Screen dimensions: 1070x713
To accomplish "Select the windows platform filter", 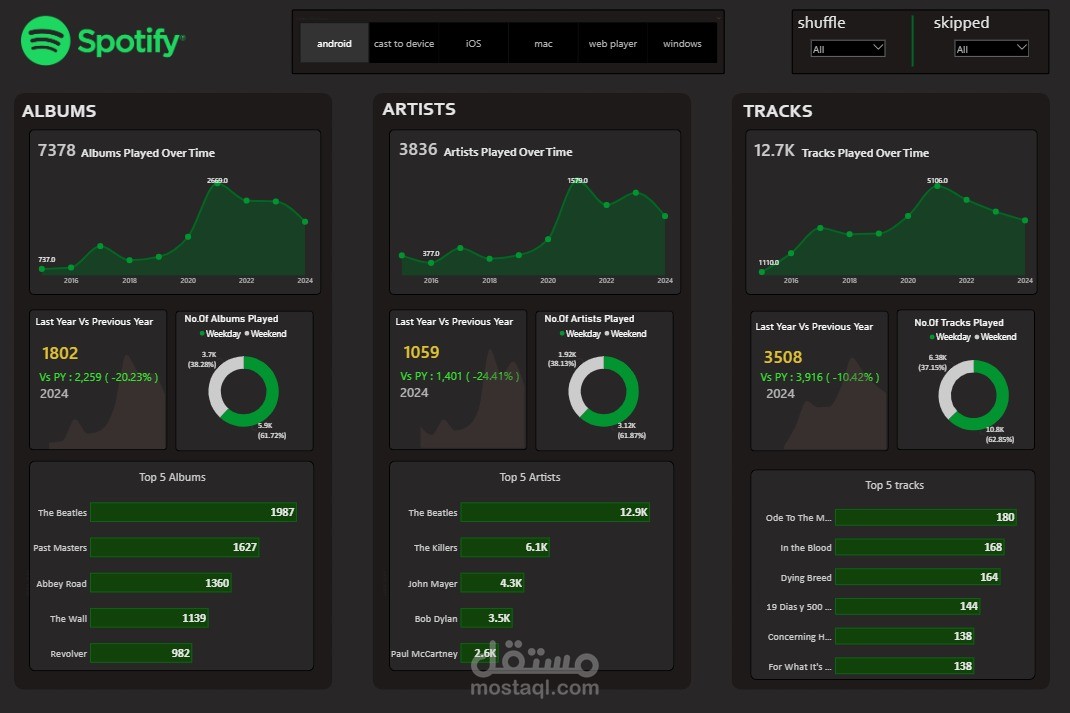I will pyautogui.click(x=682, y=43).
